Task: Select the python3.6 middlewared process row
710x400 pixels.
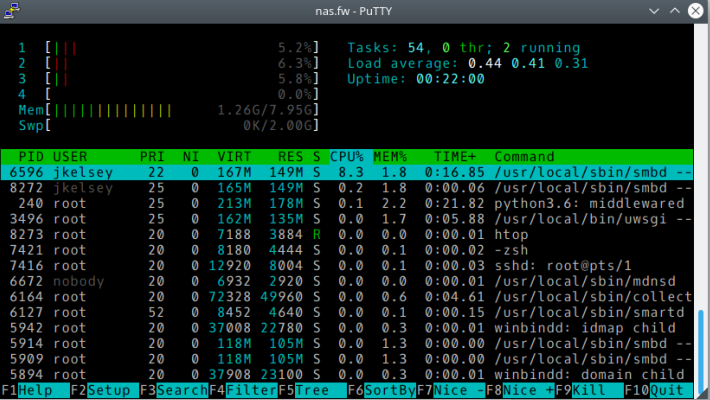Action: [x=347, y=203]
